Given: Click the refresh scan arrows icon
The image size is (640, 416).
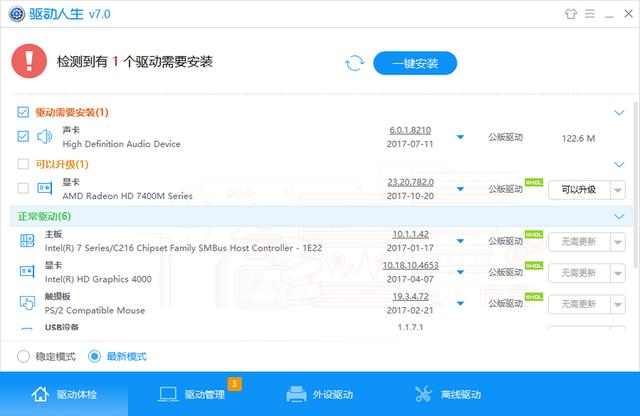Looking at the screenshot, I should [355, 63].
